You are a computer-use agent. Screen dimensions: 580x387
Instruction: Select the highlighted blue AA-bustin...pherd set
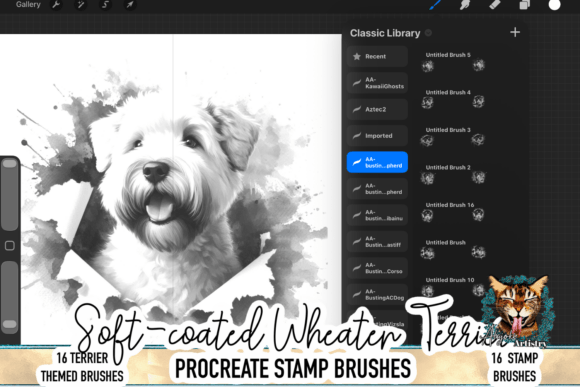click(377, 162)
